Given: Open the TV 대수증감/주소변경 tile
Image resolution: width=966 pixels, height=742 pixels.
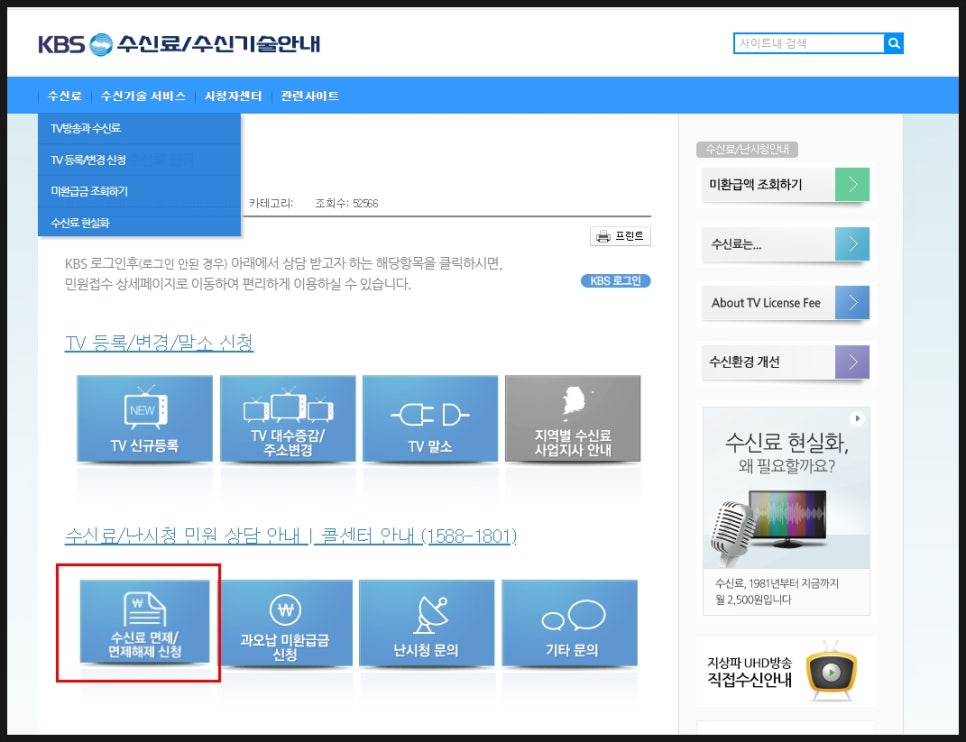Looking at the screenshot, I should click(288, 418).
